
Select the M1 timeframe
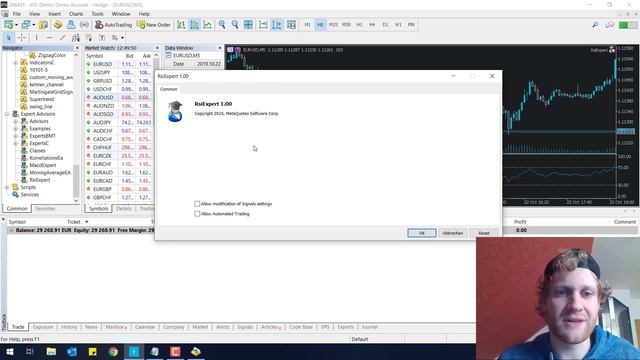(x=307, y=25)
